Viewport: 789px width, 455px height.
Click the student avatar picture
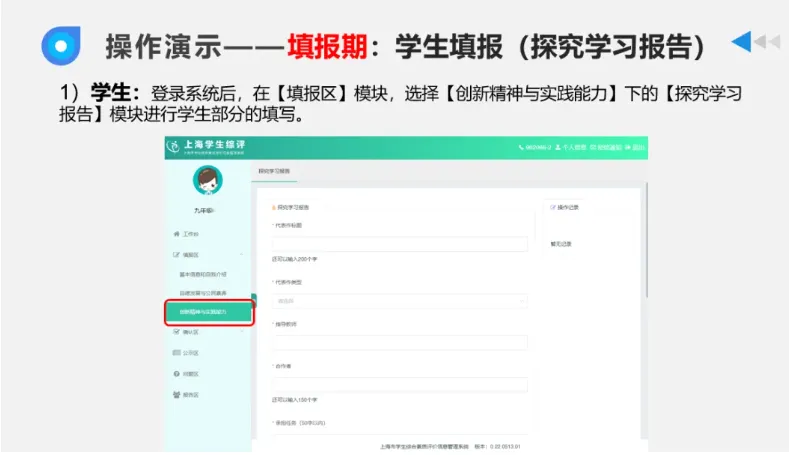(x=207, y=180)
